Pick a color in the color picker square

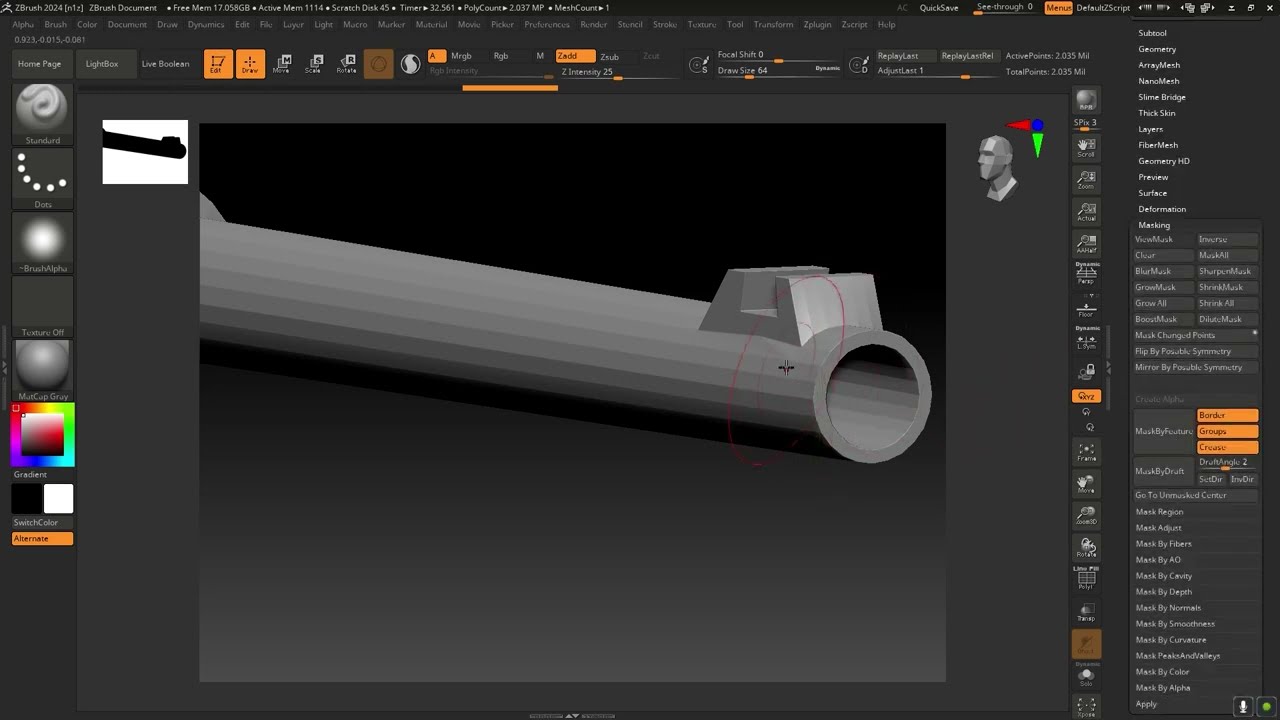coord(43,435)
